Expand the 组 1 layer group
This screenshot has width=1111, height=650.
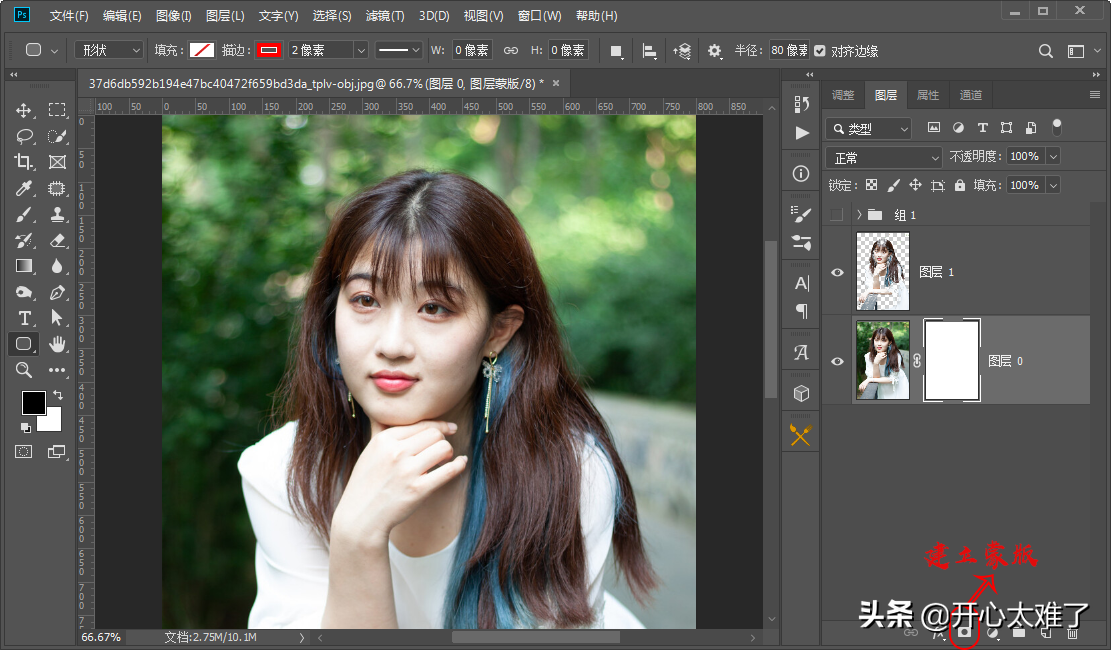[x=859, y=215]
